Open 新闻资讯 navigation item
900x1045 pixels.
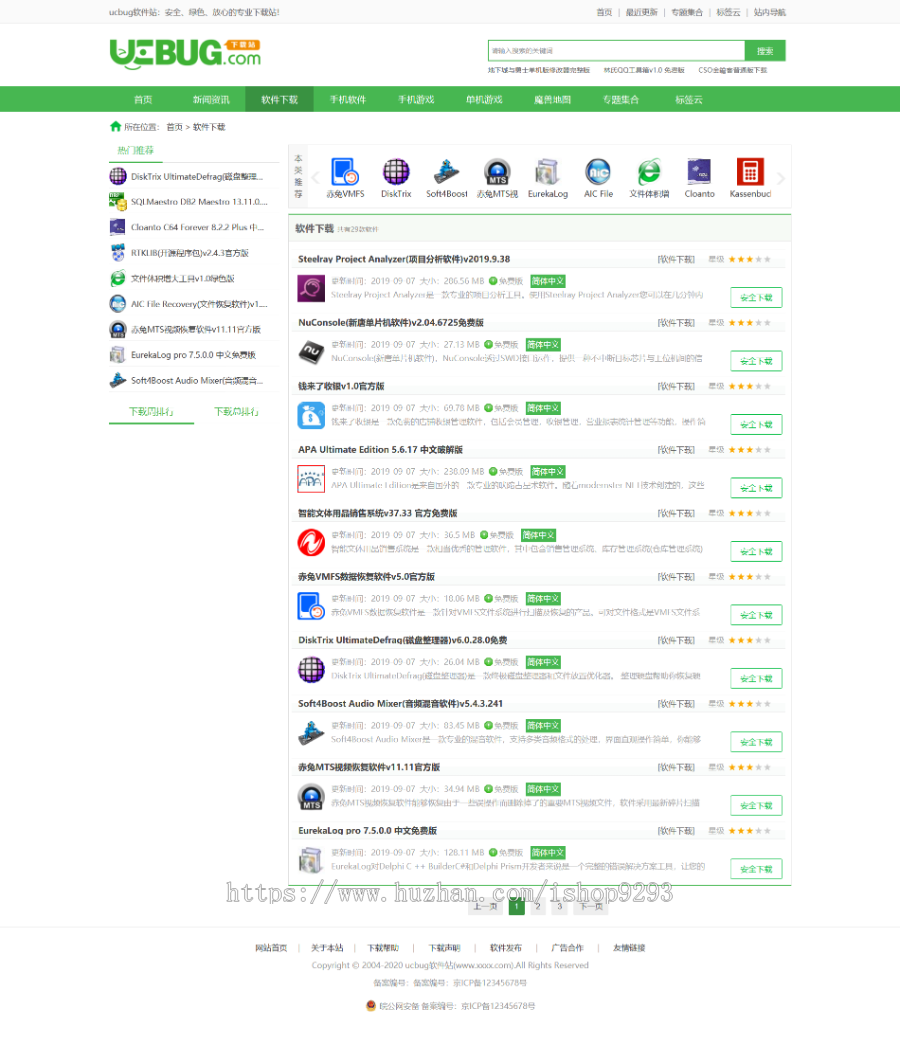(211, 99)
